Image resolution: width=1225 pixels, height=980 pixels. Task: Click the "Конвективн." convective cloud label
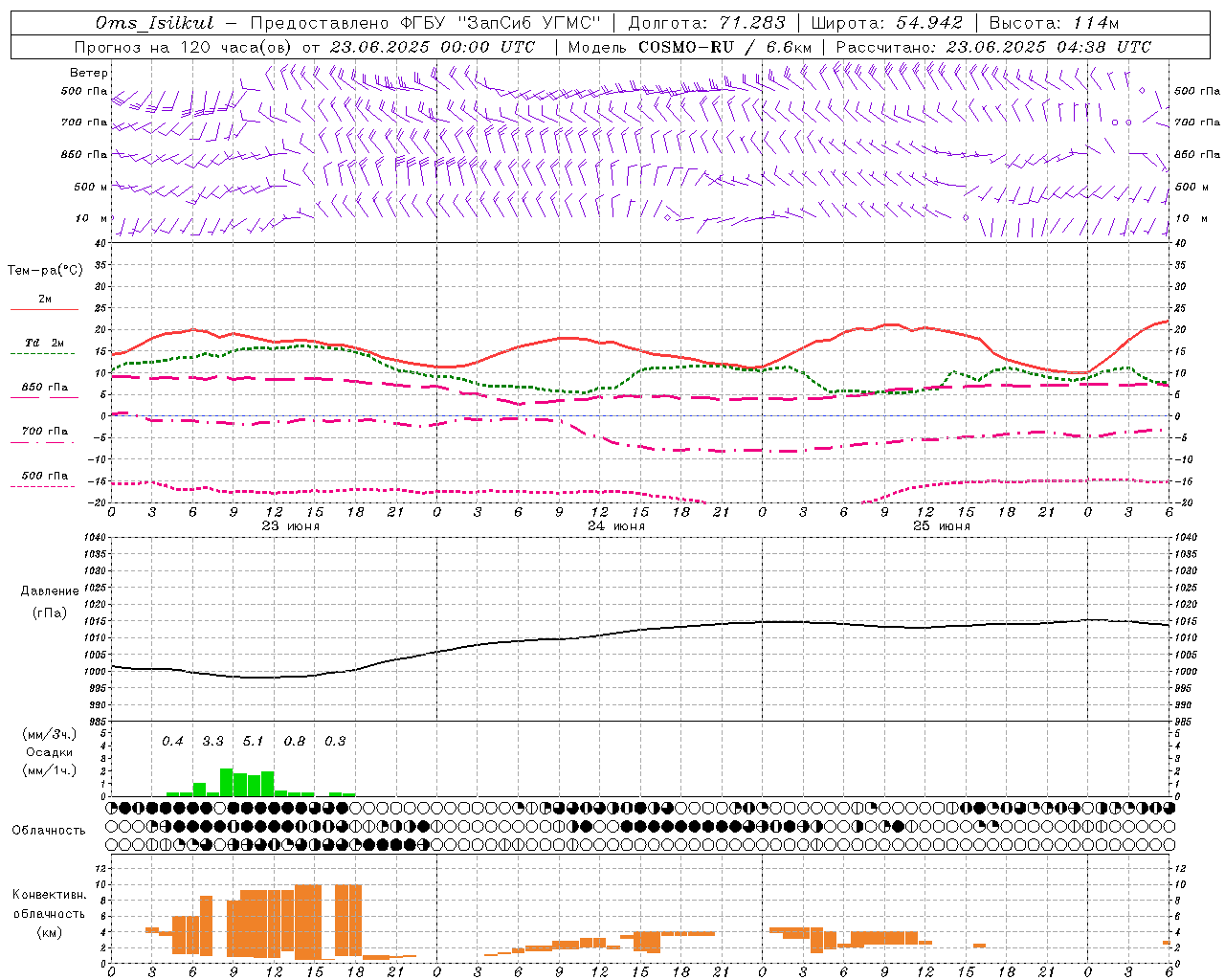(50, 895)
